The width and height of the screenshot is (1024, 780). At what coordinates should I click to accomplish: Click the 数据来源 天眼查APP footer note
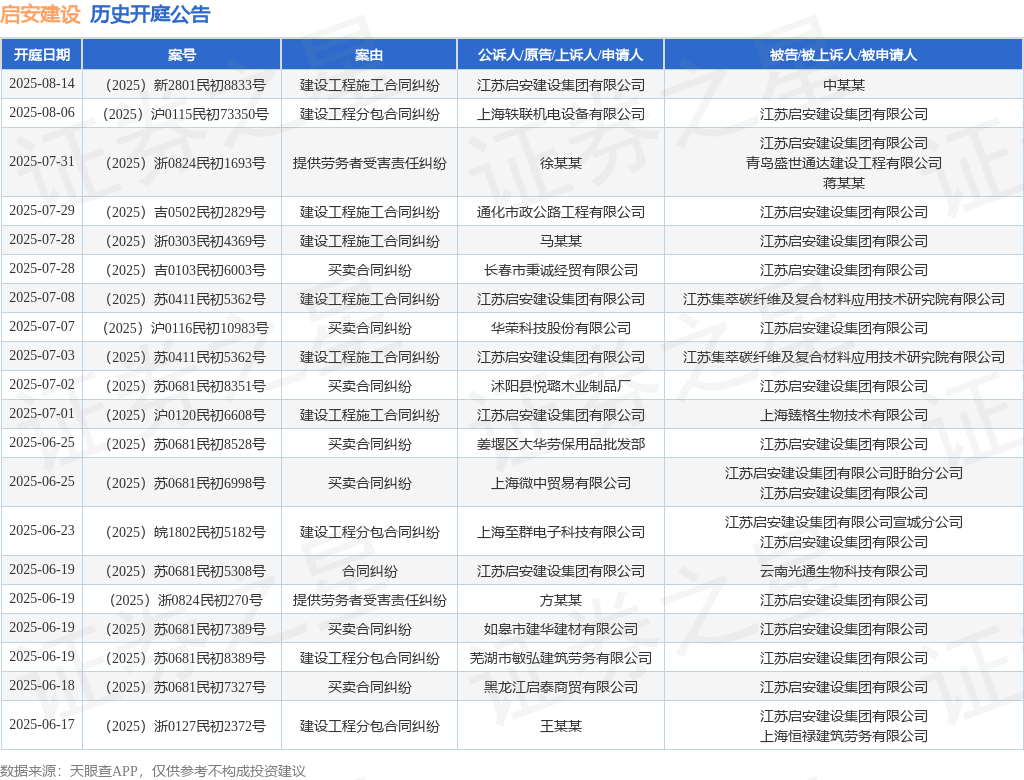(x=153, y=771)
